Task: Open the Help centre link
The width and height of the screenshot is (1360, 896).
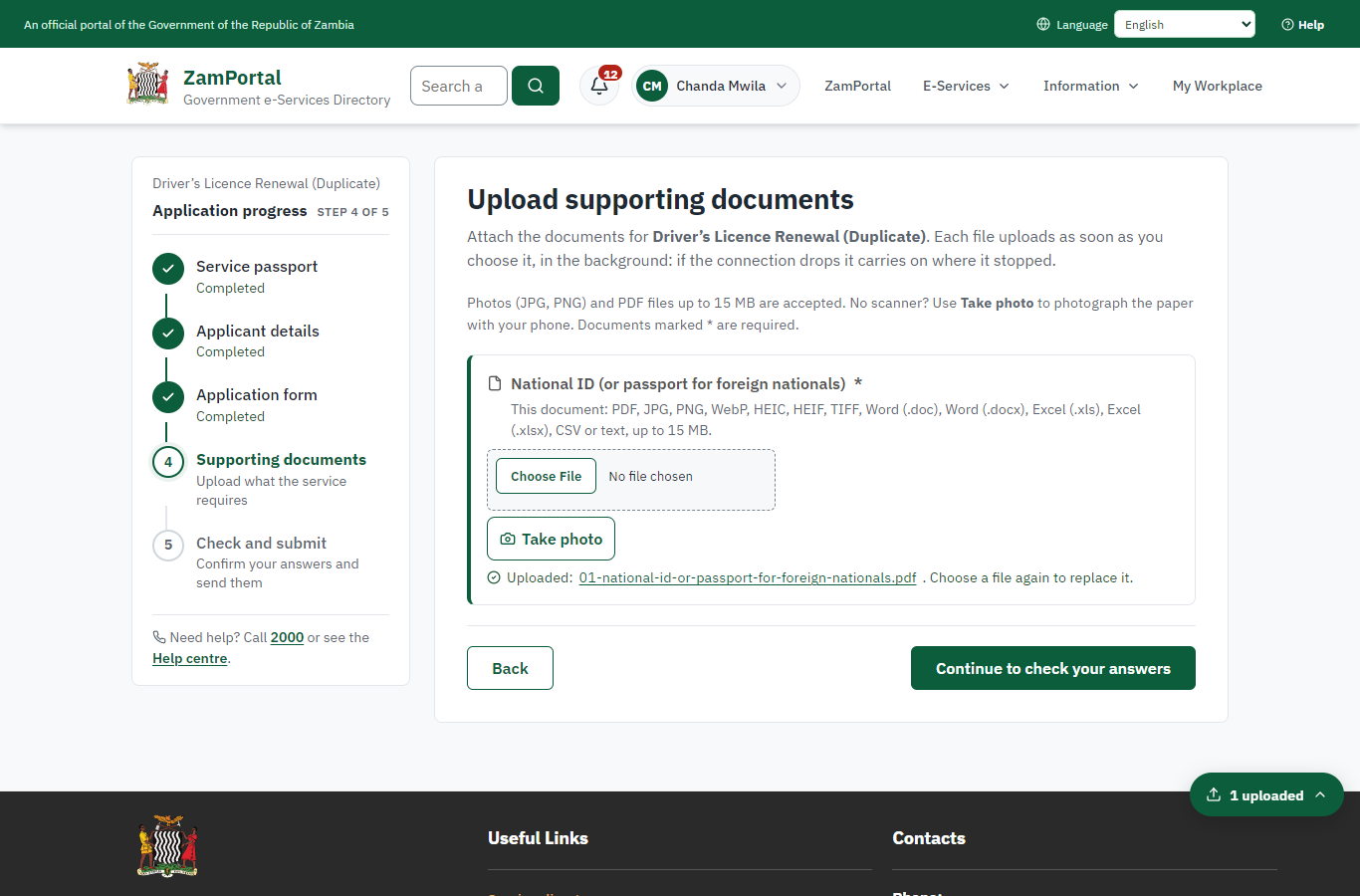Action: 190,658
